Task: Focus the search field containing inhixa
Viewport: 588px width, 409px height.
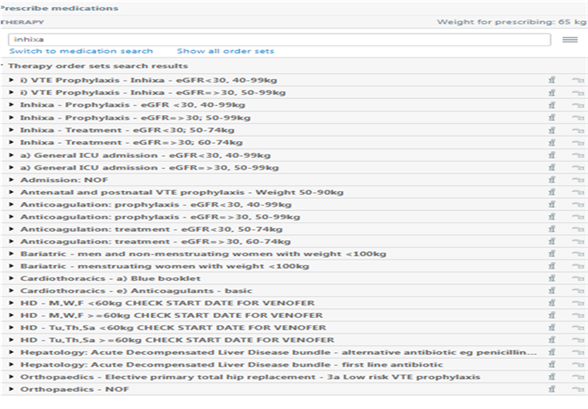Action: click(279, 39)
